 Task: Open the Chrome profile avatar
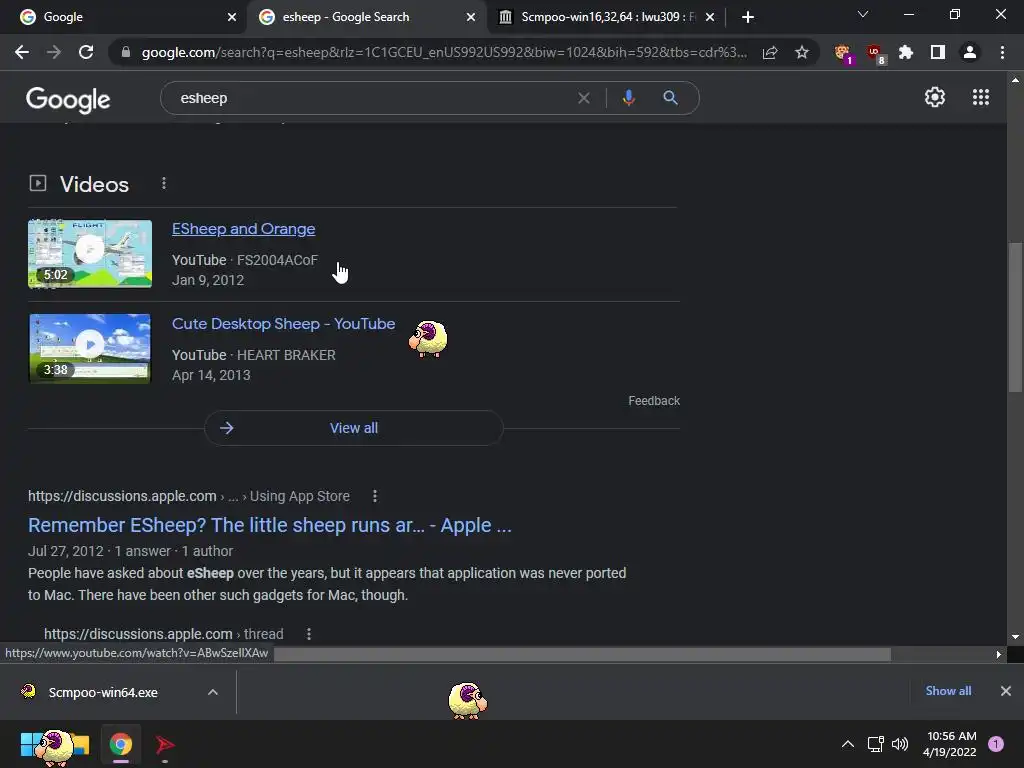pyautogui.click(x=970, y=52)
